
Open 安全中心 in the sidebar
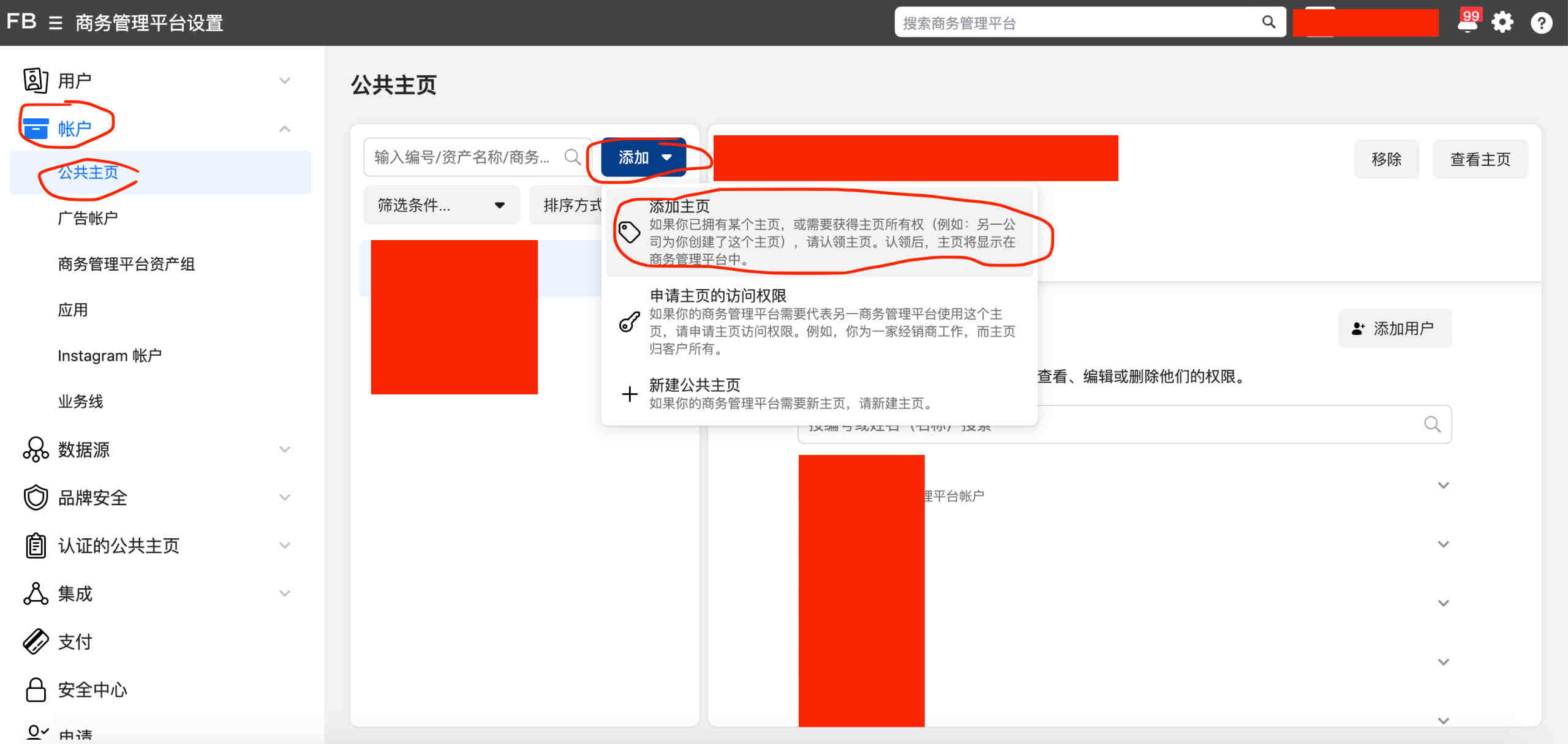92,690
